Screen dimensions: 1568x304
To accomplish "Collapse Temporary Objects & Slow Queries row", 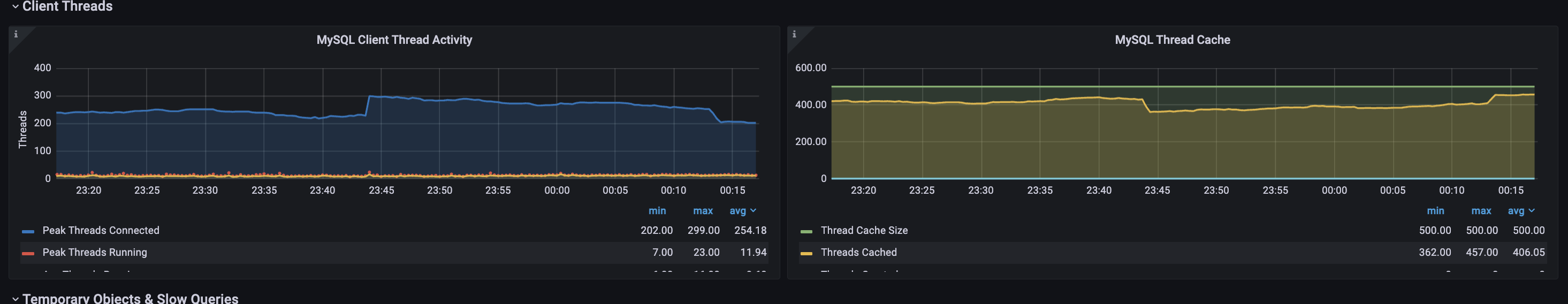I will pyautogui.click(x=15, y=299).
